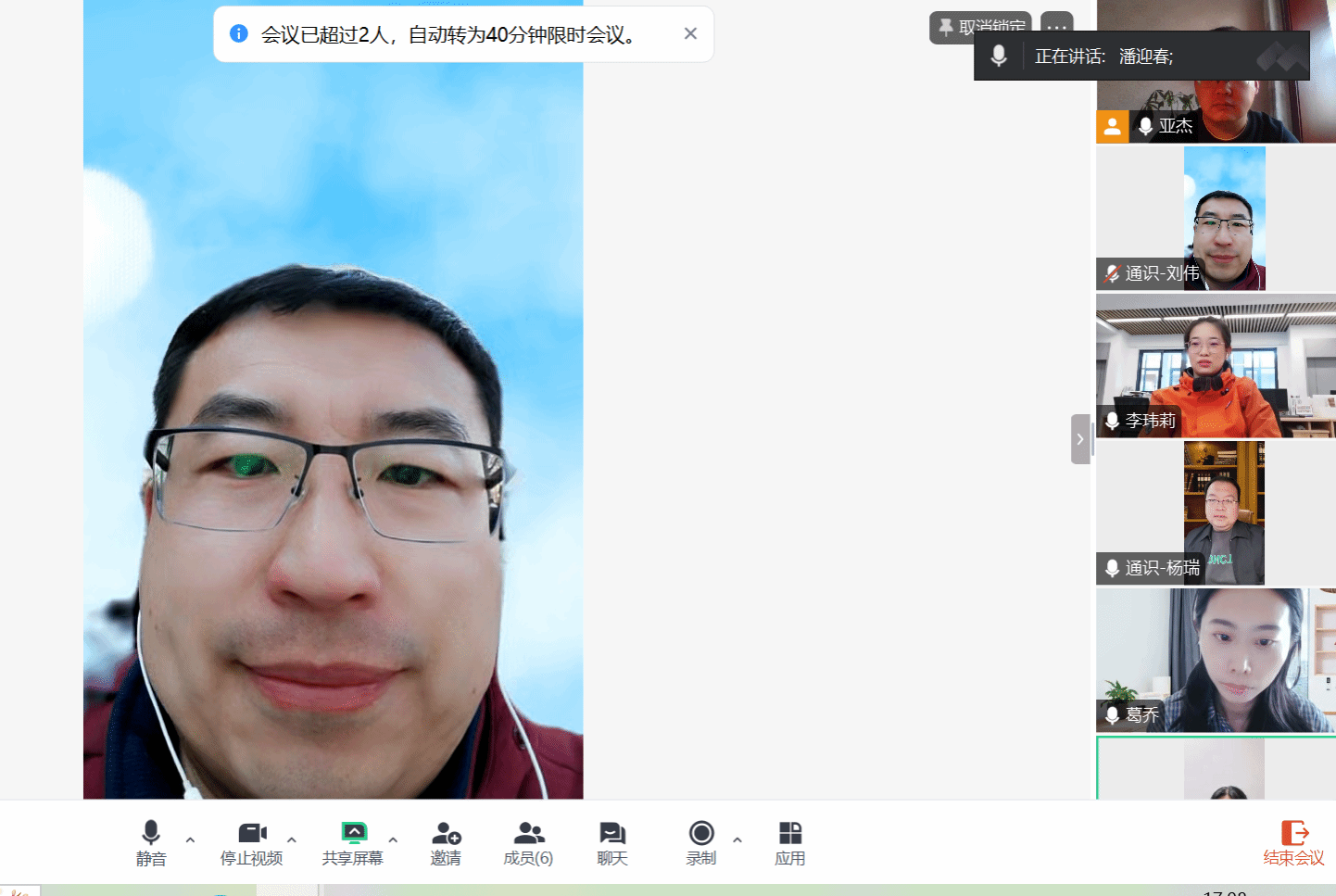This screenshot has height=896, width=1336.
Task: Open the three-dot more options menu
Action: coord(1056,26)
